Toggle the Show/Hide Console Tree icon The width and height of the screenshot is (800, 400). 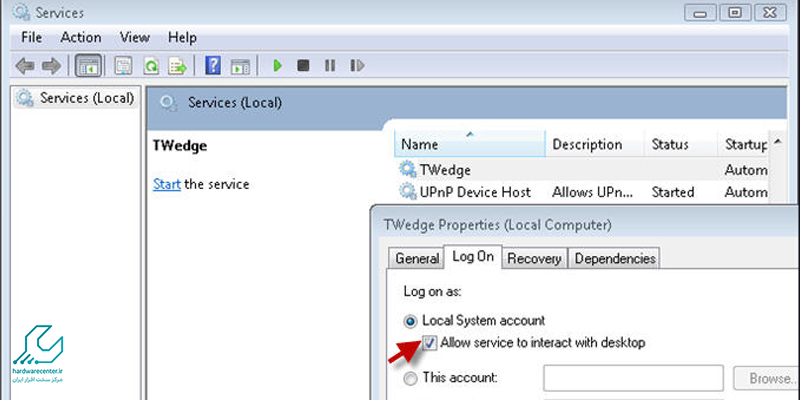[x=88, y=66]
